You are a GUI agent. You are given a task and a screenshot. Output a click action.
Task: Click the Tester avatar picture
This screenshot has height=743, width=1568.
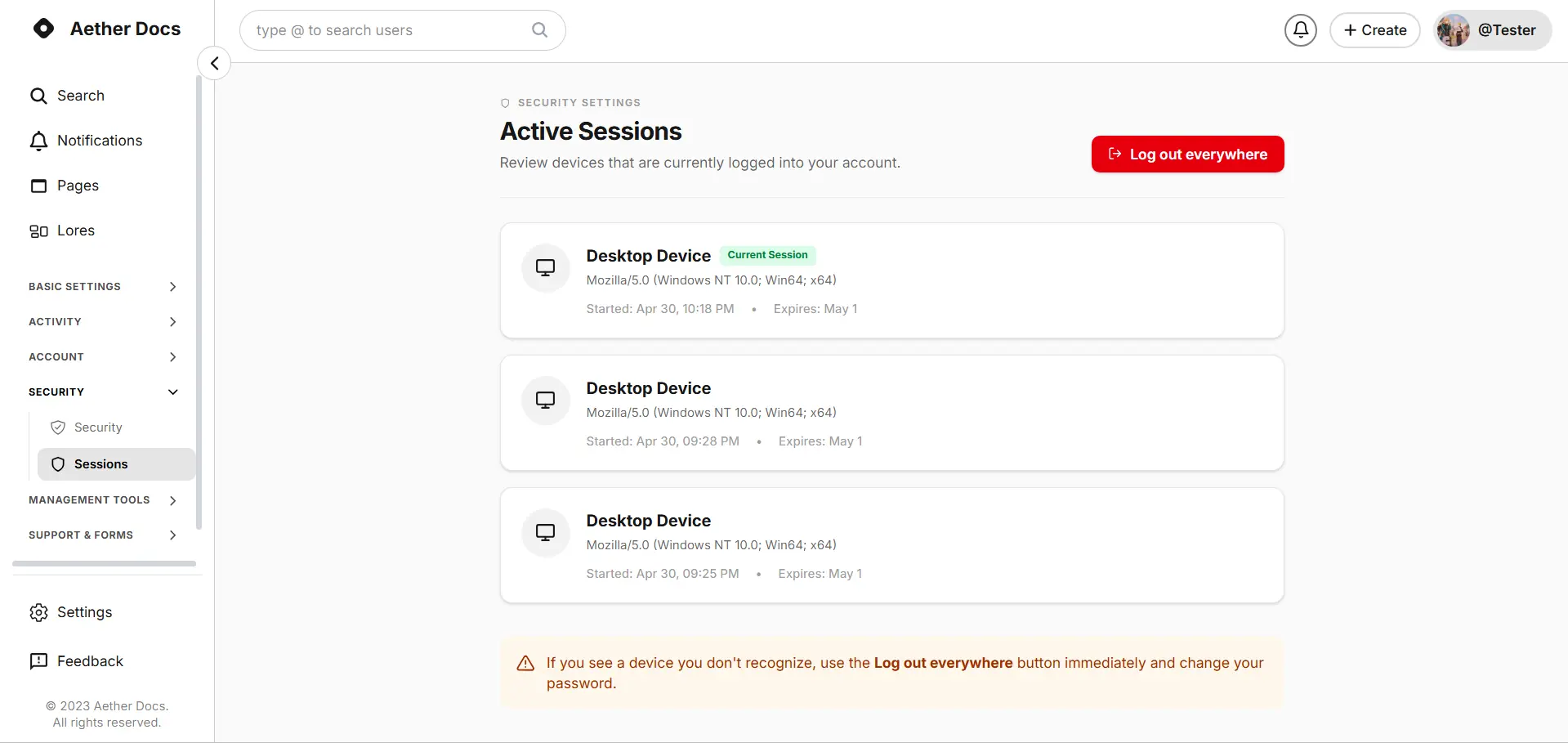pyautogui.click(x=1454, y=30)
